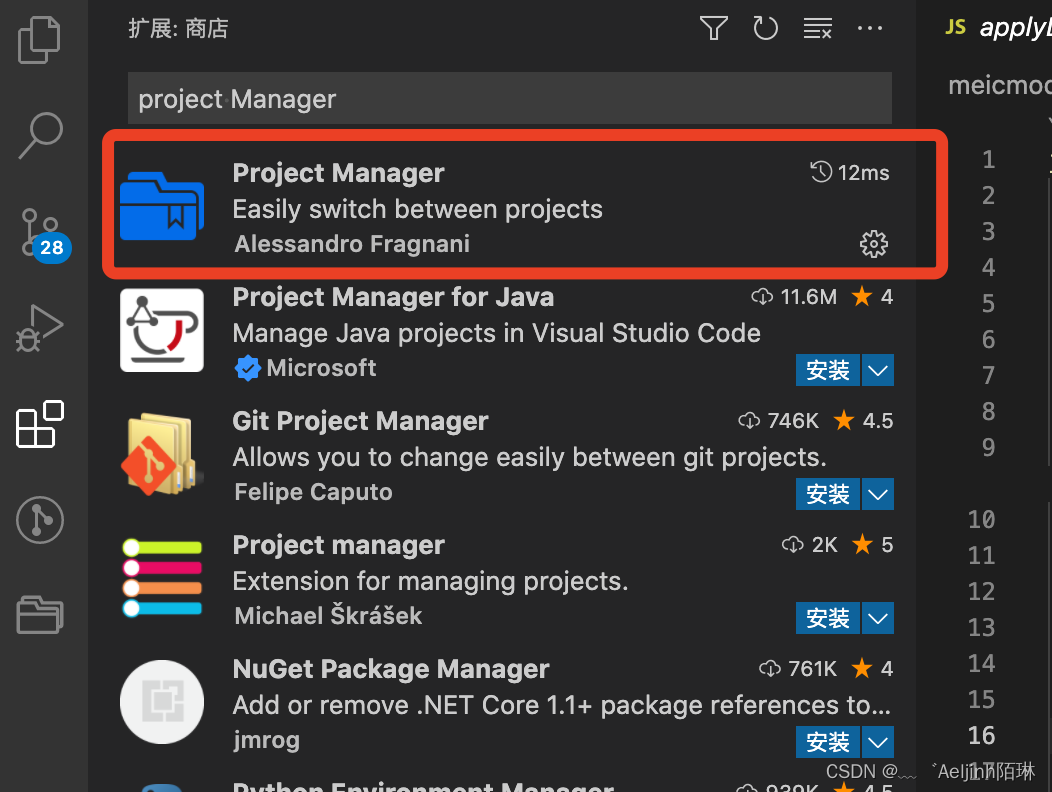Switch to the applyL JS editor tab
Screen dimensions: 1052x792
click(997, 28)
